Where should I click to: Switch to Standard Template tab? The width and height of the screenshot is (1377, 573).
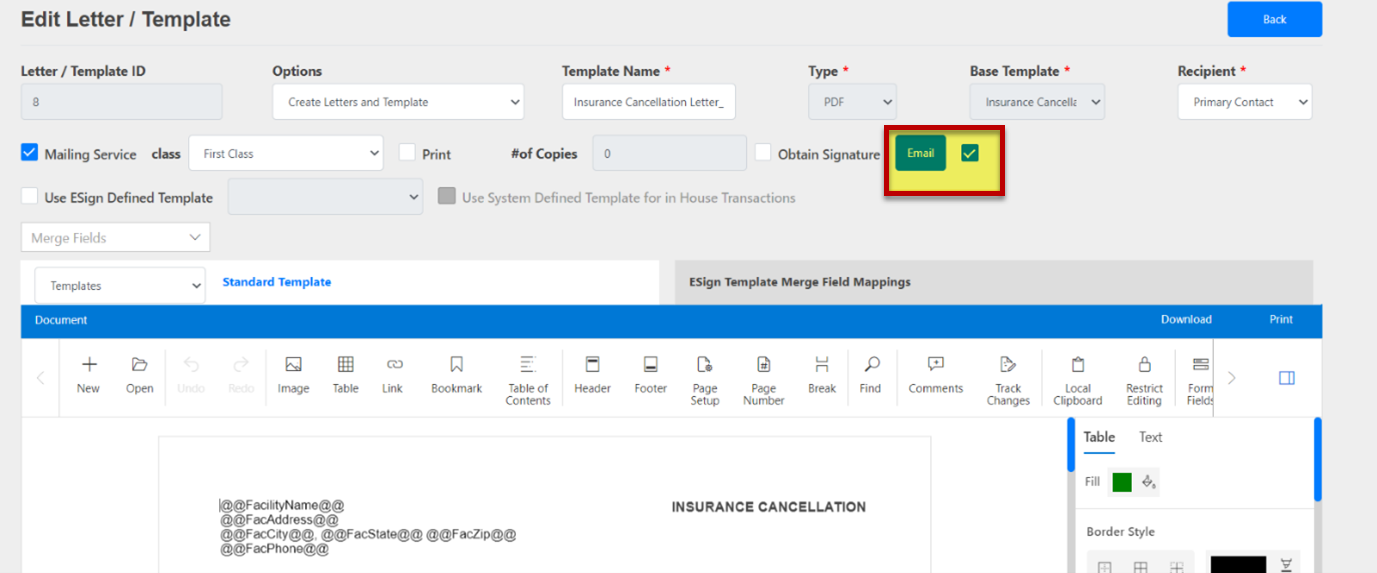coord(277,282)
